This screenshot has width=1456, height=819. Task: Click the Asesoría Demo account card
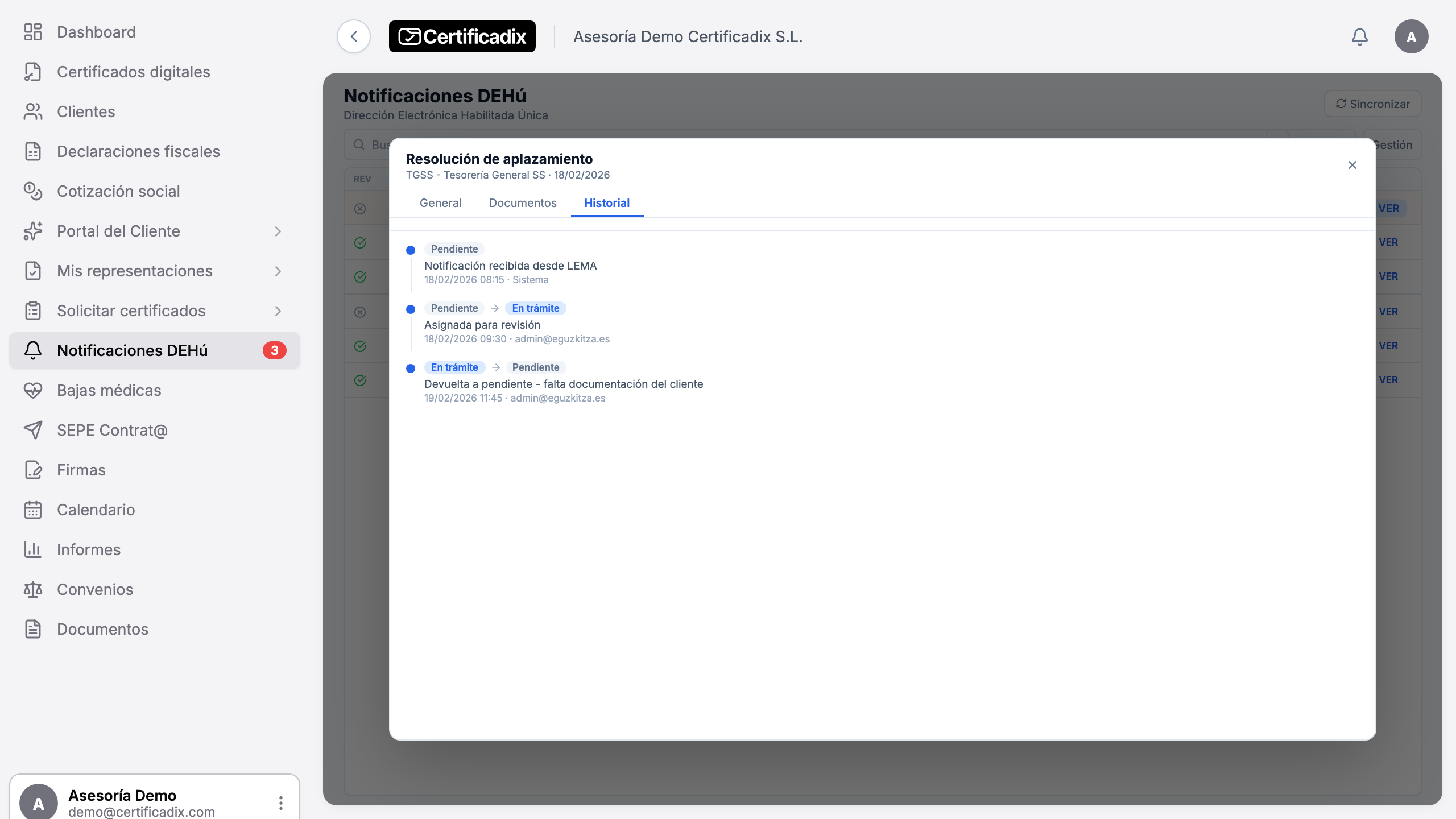[155, 797]
